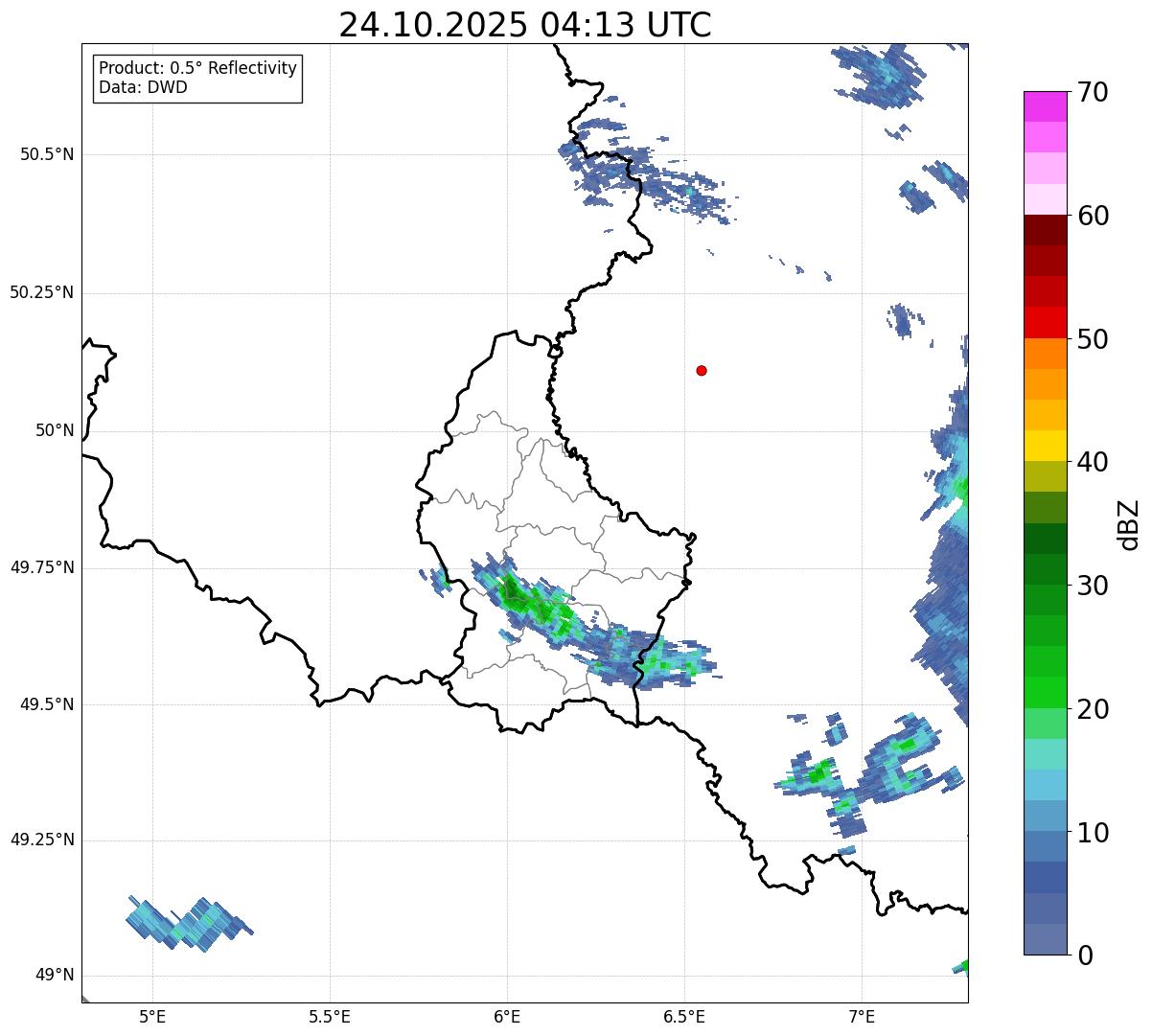Click the 49°N latitude label

coord(55,976)
